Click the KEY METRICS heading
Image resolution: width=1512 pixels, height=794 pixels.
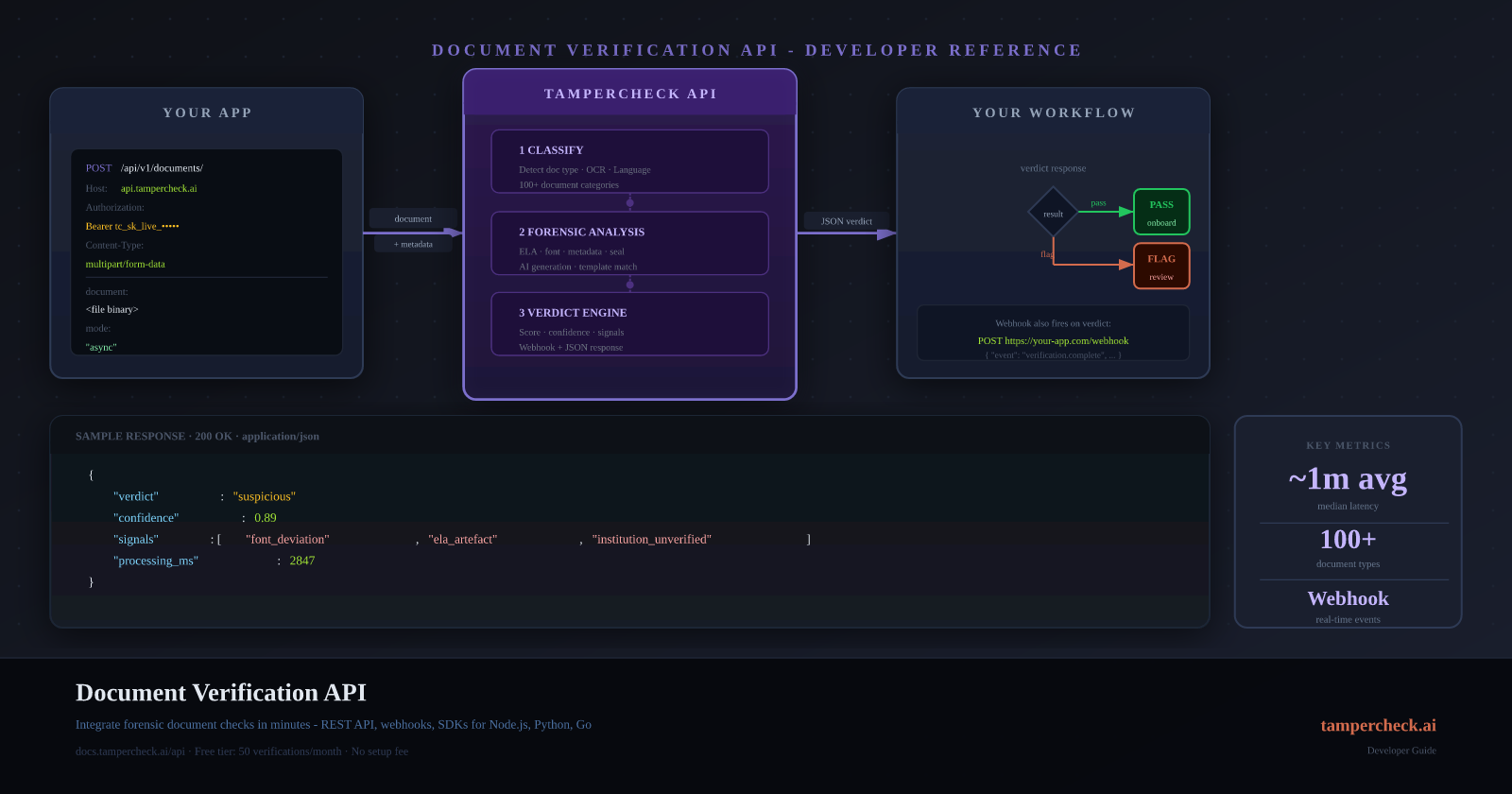[1349, 445]
